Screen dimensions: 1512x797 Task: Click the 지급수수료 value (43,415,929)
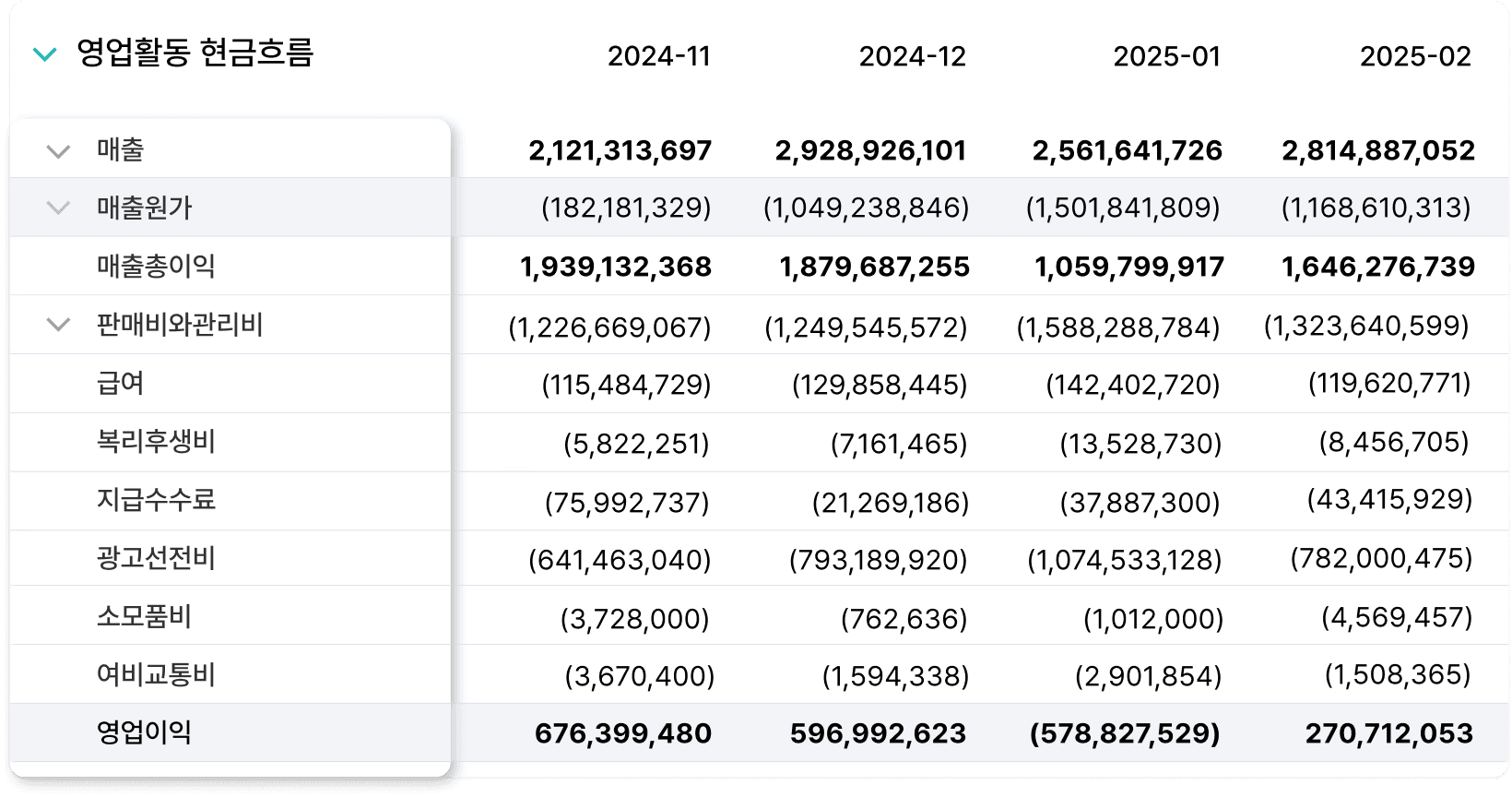coord(1389,499)
